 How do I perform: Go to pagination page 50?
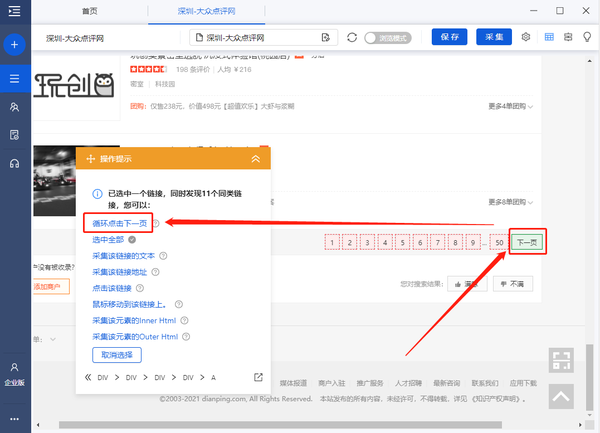point(499,243)
